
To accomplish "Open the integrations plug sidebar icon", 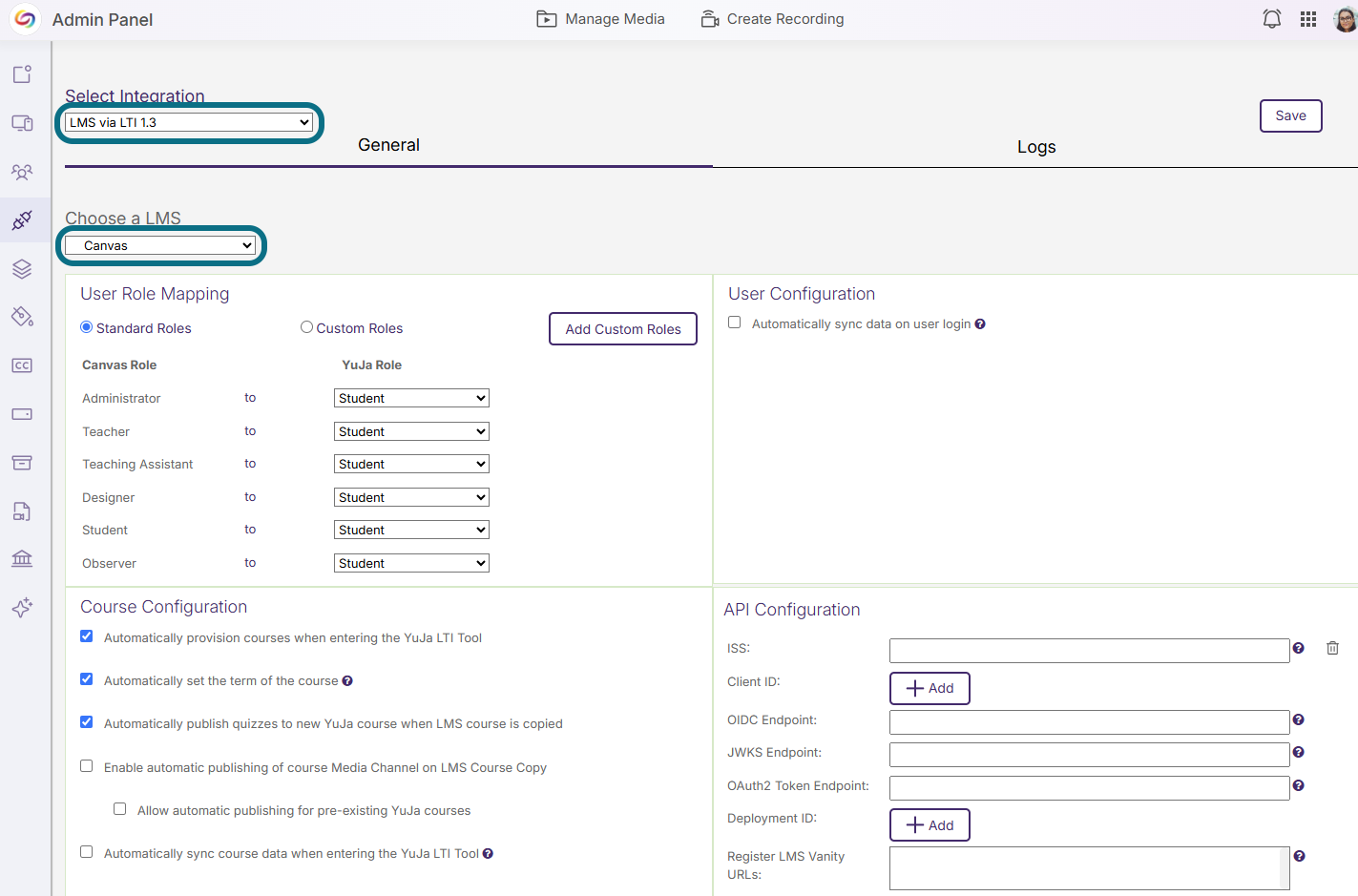I will [x=22, y=220].
